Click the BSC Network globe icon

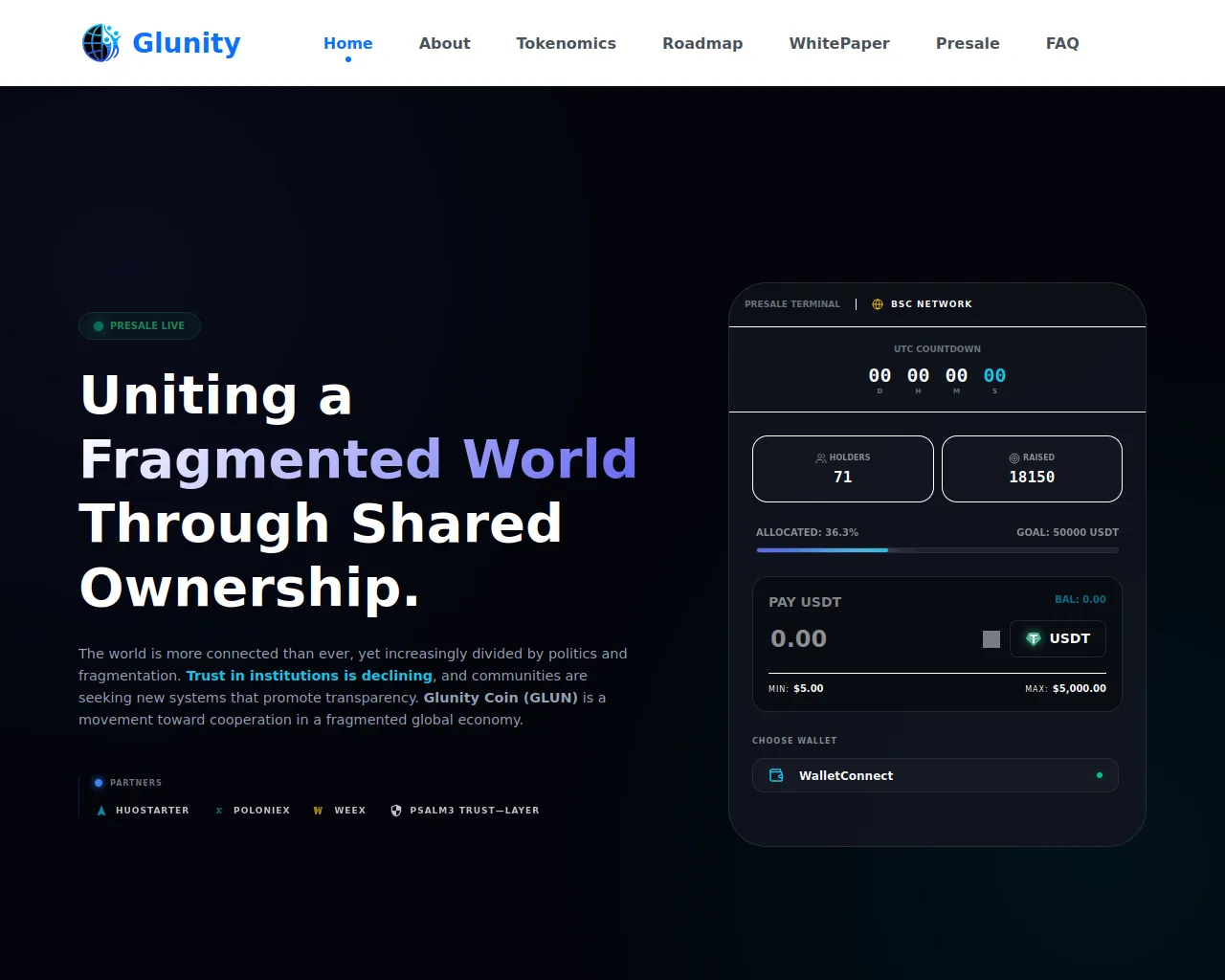[878, 304]
